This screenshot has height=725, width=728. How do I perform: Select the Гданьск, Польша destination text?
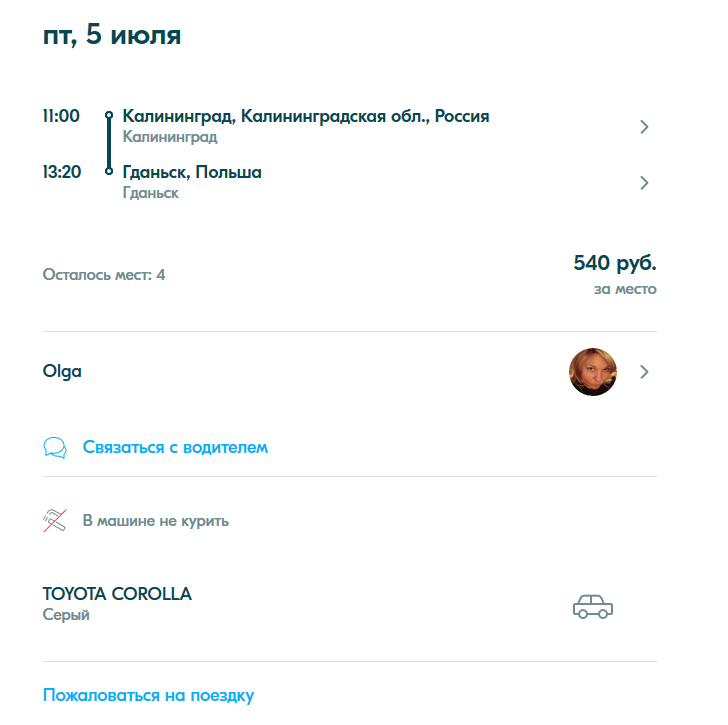click(192, 172)
